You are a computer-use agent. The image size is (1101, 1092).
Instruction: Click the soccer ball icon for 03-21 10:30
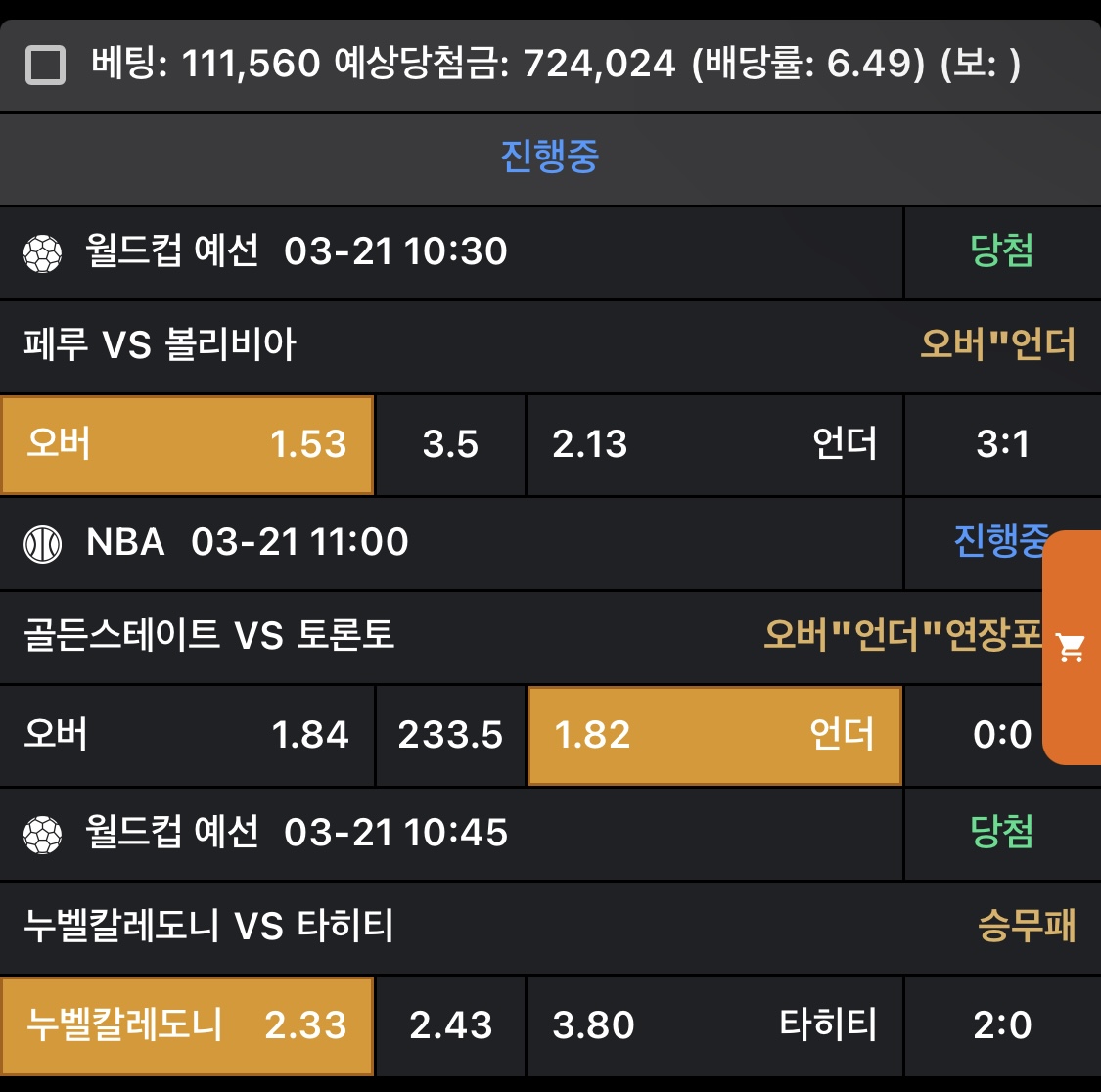(x=42, y=253)
